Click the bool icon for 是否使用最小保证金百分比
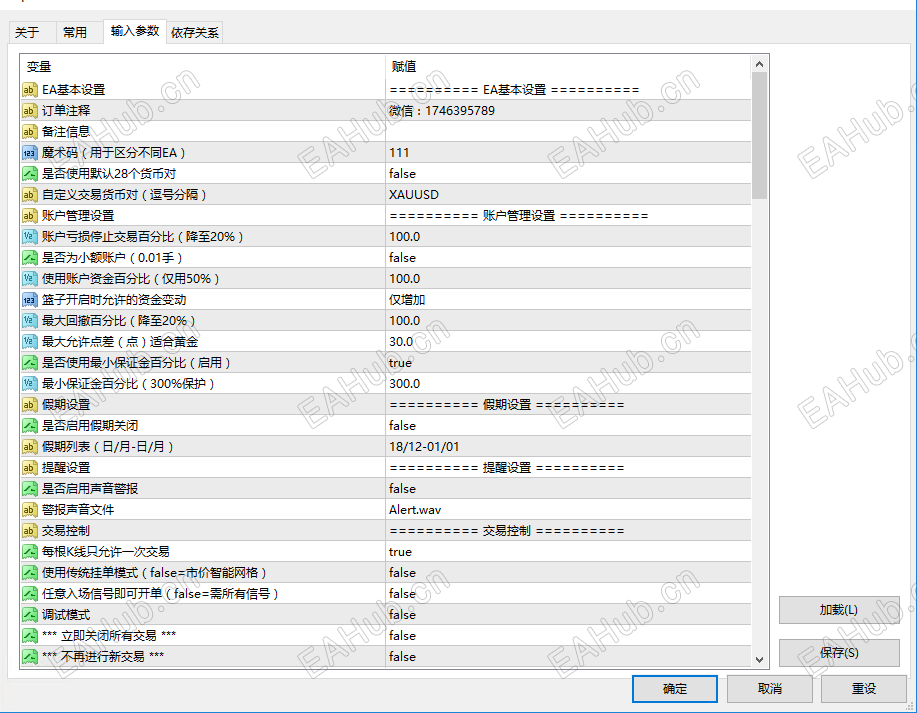 pos(29,363)
